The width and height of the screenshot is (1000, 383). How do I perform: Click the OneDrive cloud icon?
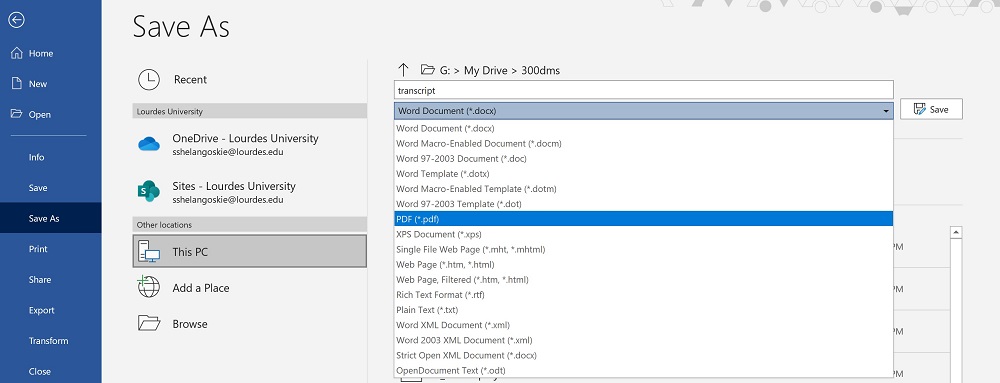[x=149, y=145]
